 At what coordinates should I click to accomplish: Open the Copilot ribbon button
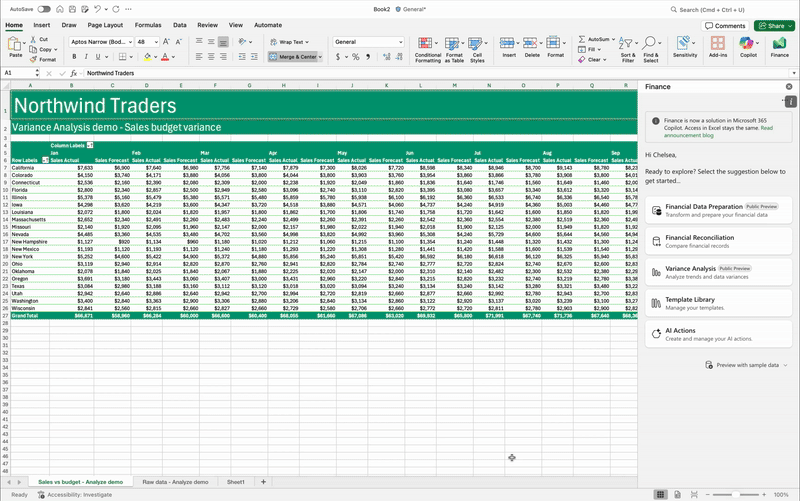747,44
